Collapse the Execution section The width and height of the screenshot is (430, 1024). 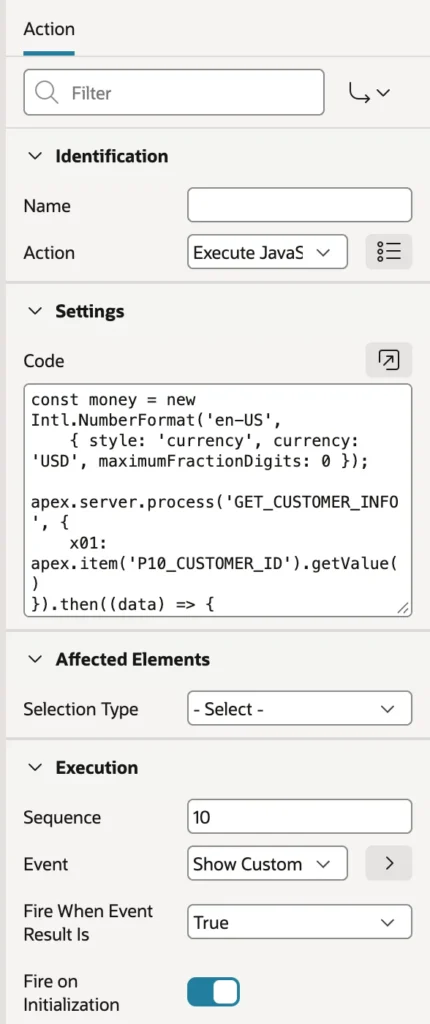tap(35, 767)
